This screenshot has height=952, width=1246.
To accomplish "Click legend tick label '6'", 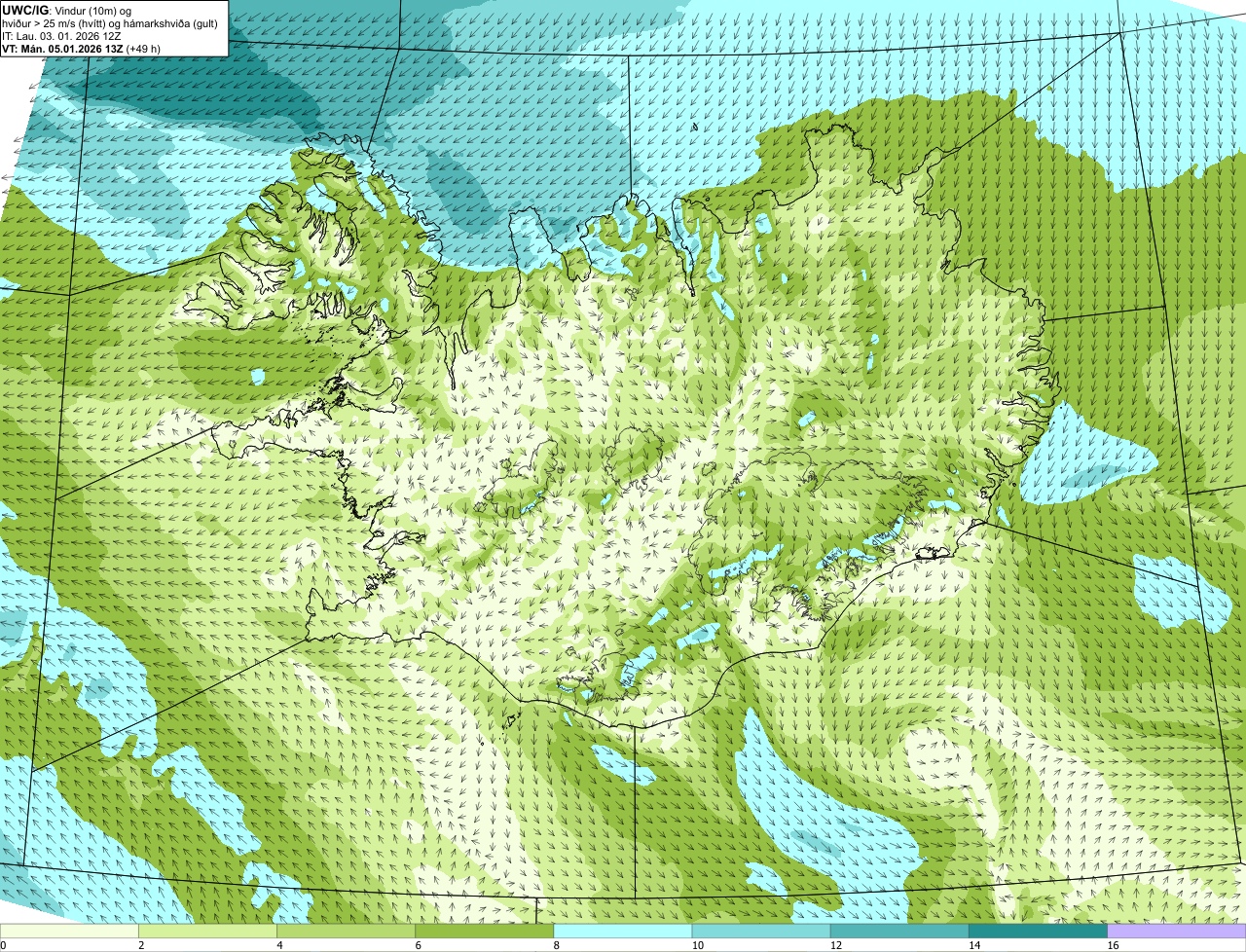I will [x=418, y=945].
